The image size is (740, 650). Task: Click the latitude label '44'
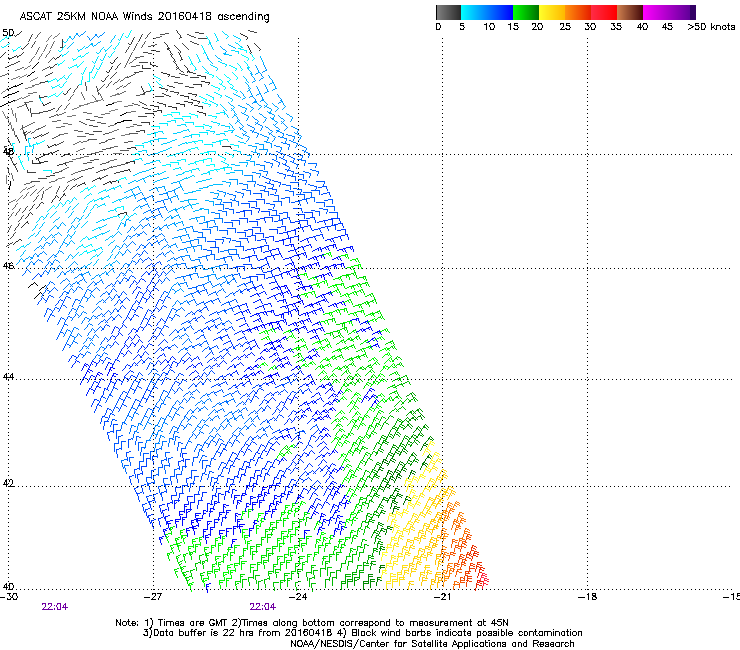point(8,377)
